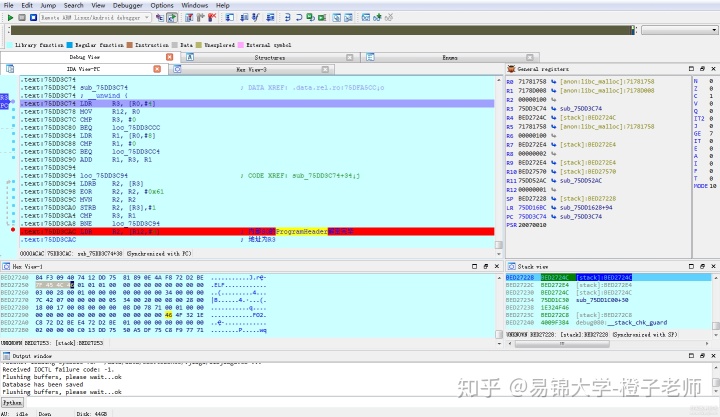Select the IDA View-PC tab
Image resolution: width=720 pixels, height=417 pixels.
[83, 69]
